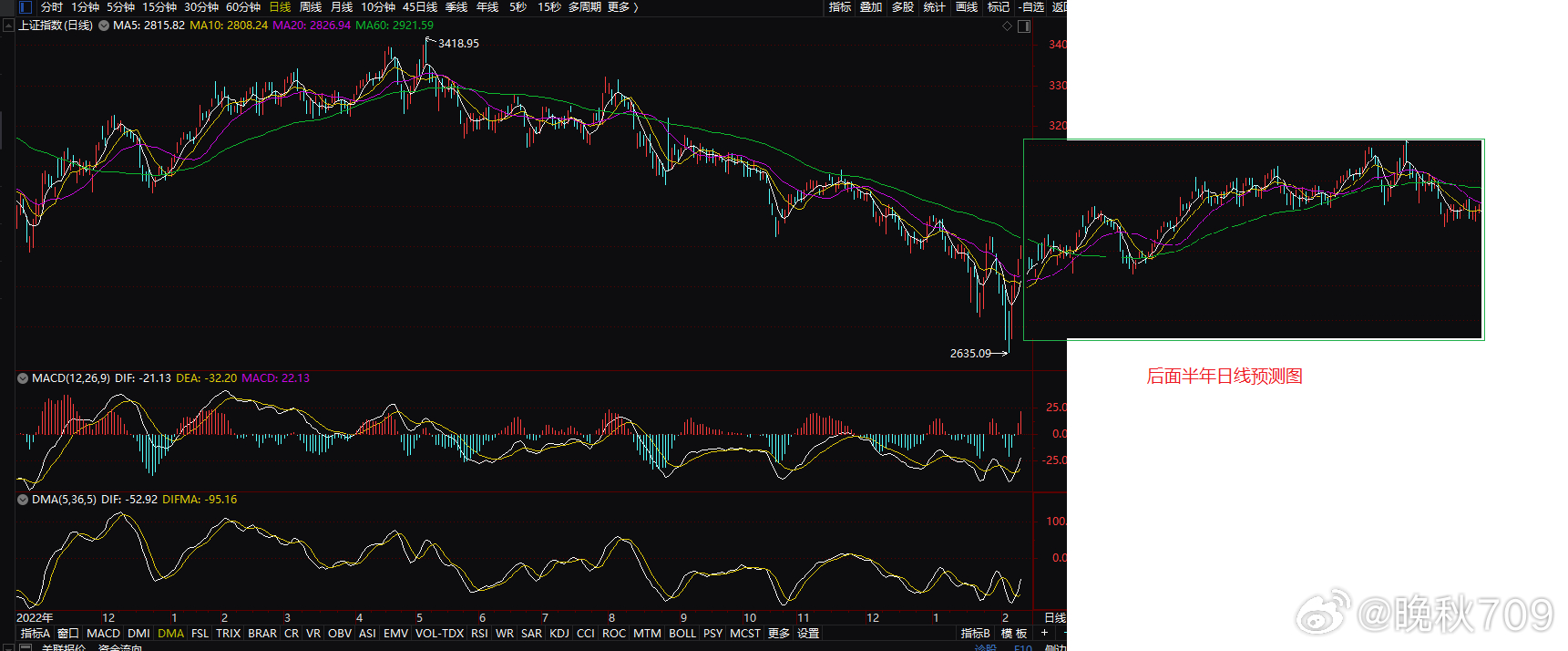Expand the DMA indicator dropdown arrow

pos(23,500)
